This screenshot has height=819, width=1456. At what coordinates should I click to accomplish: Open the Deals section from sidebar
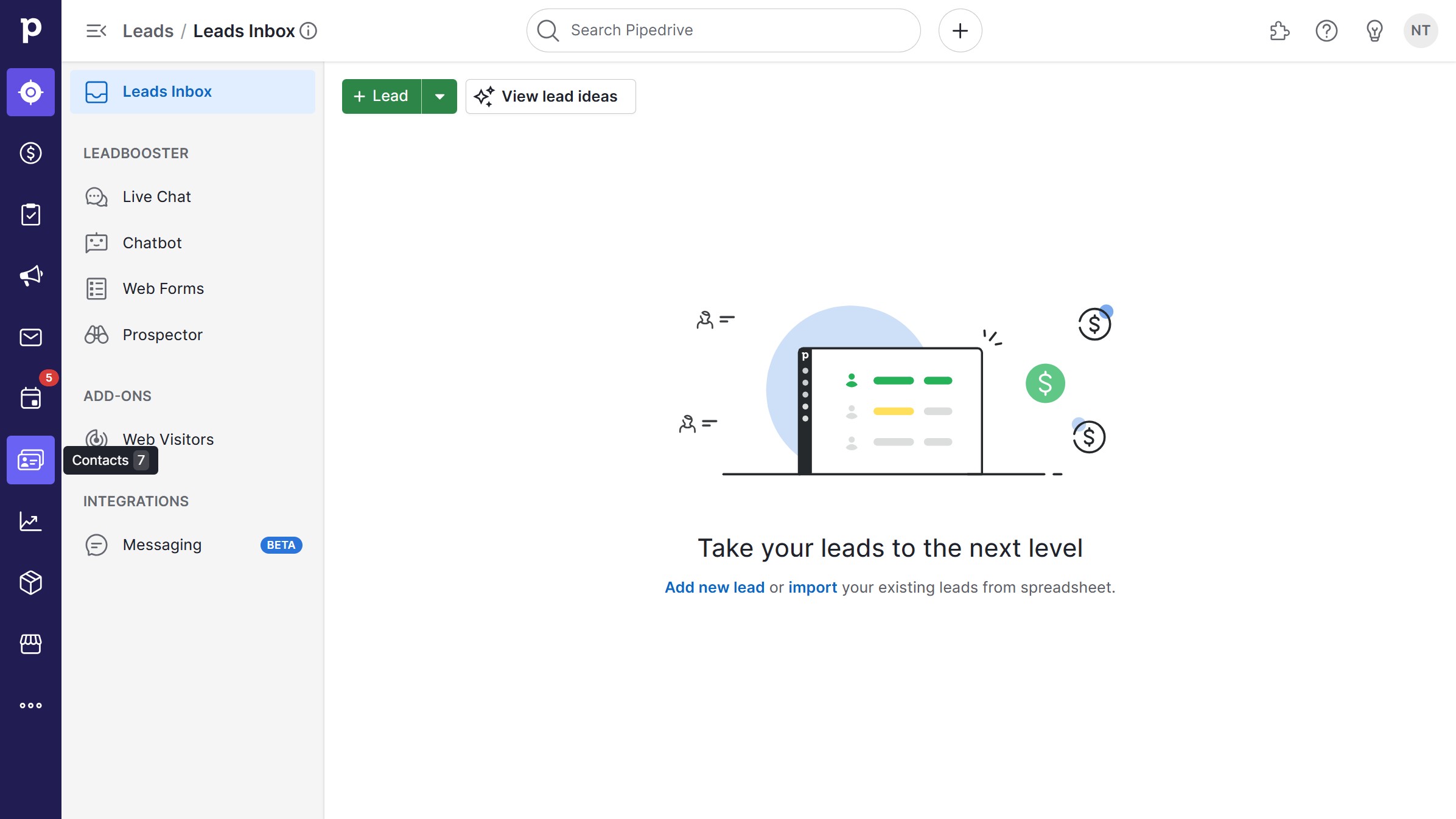click(x=30, y=153)
